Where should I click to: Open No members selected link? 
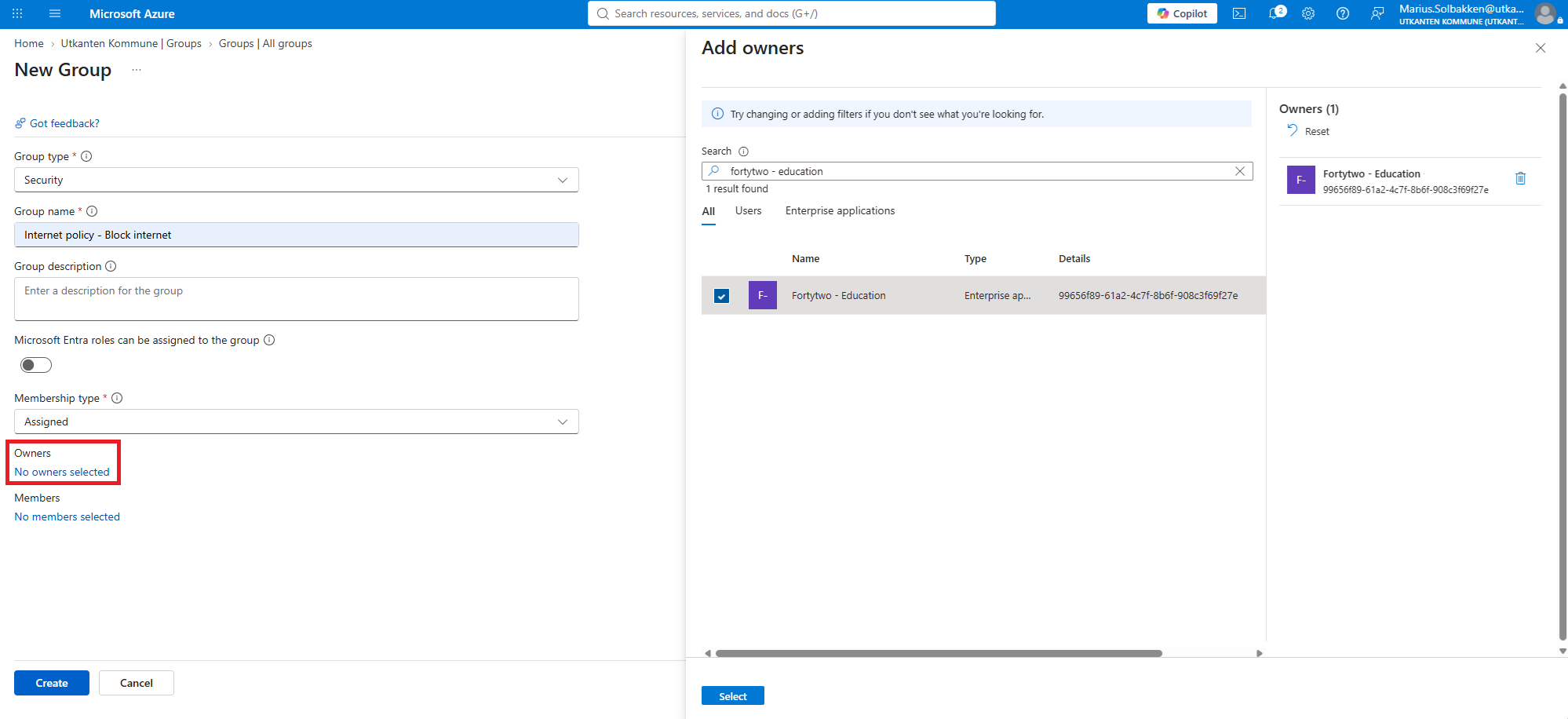click(67, 516)
